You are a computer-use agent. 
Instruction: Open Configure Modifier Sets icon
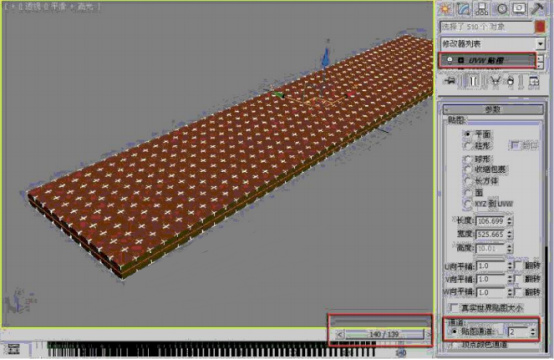tap(534, 81)
